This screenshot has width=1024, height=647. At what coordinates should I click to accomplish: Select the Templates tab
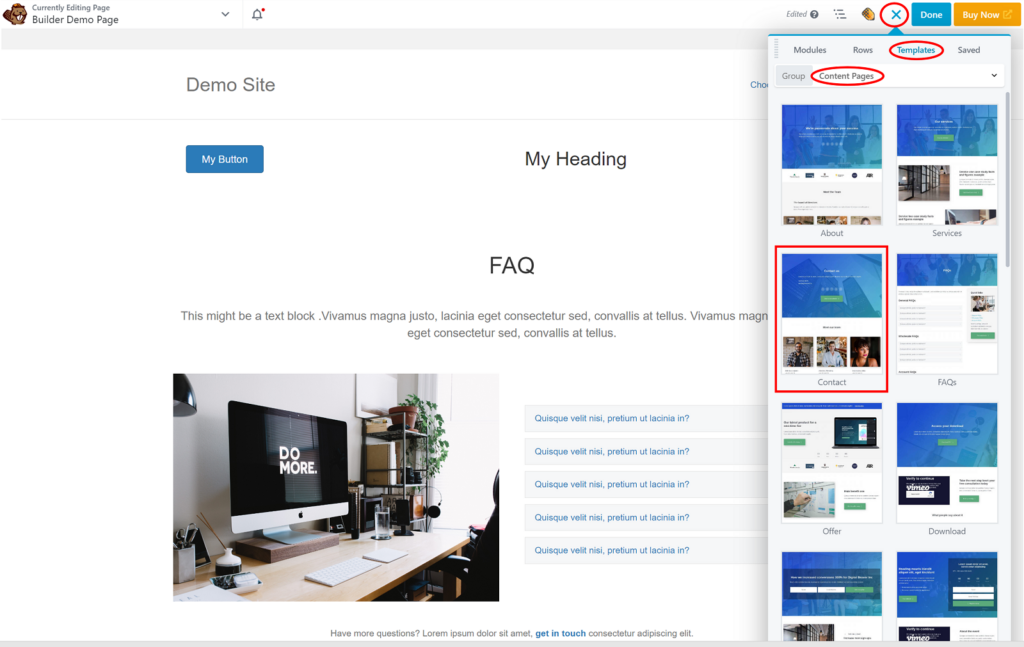916,50
